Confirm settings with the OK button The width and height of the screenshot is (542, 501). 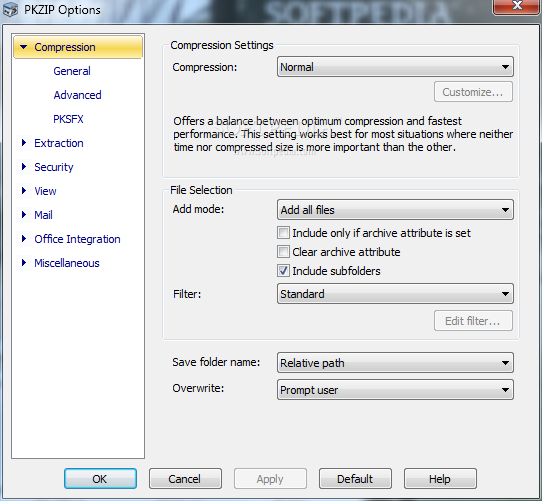pyautogui.click(x=100, y=479)
